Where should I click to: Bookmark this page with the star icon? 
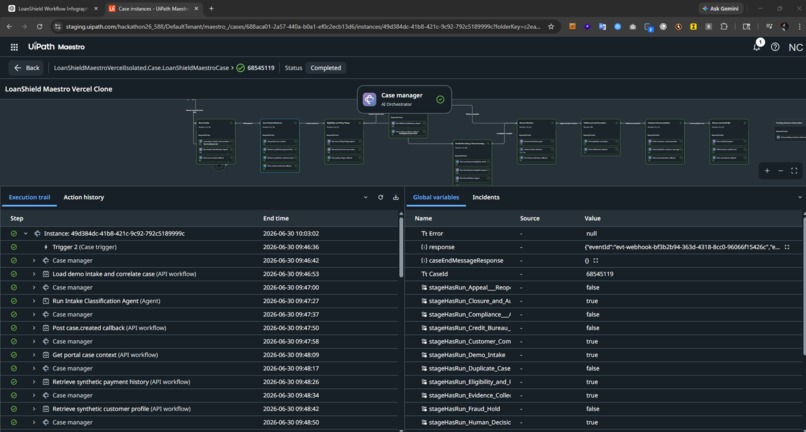pos(551,26)
